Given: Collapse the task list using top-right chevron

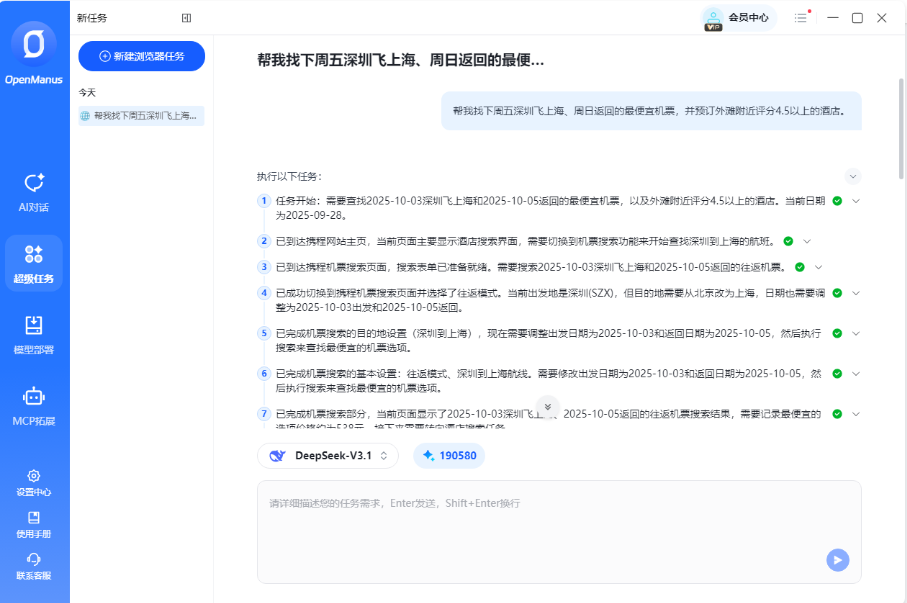Looking at the screenshot, I should [x=852, y=175].
